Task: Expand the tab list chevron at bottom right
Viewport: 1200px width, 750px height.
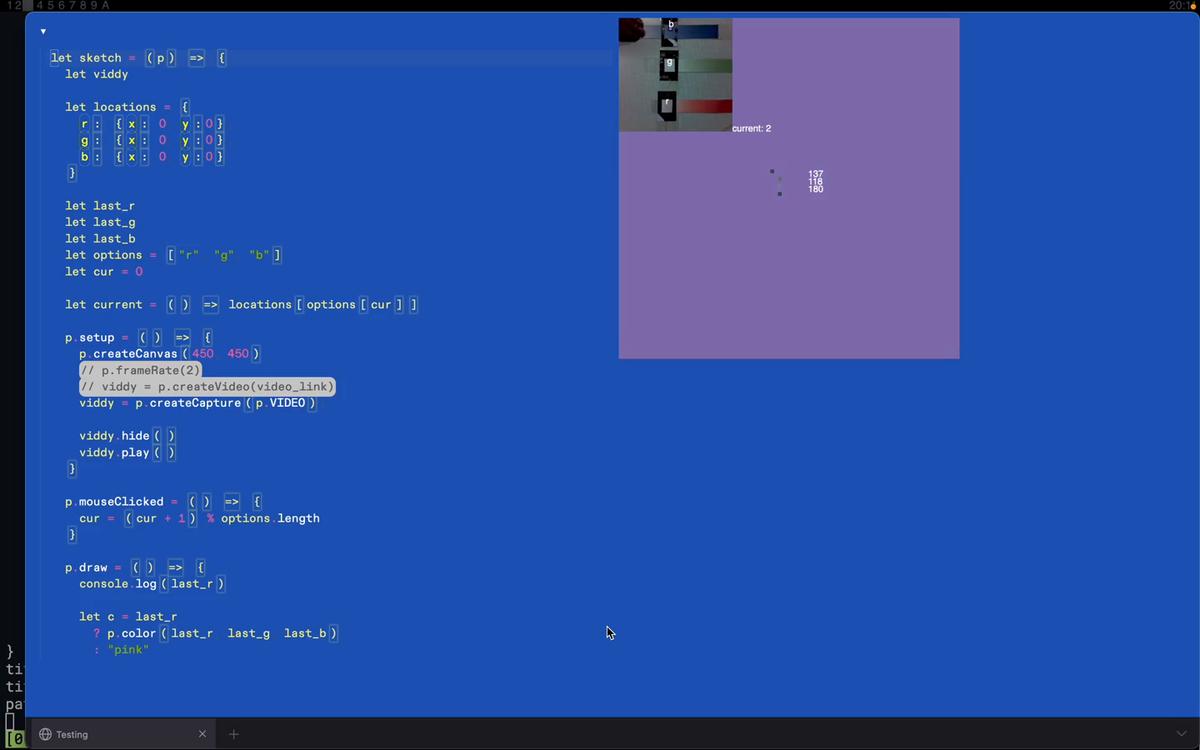Action: coord(1181,734)
